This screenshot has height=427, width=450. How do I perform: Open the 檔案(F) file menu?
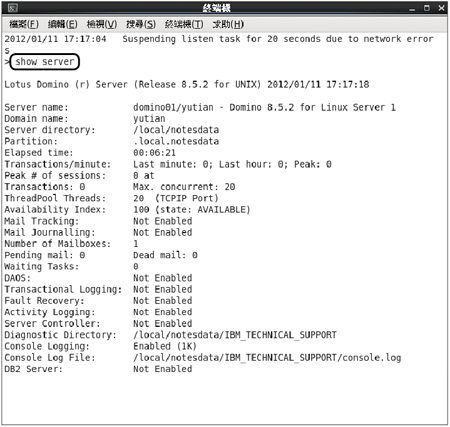24,24
